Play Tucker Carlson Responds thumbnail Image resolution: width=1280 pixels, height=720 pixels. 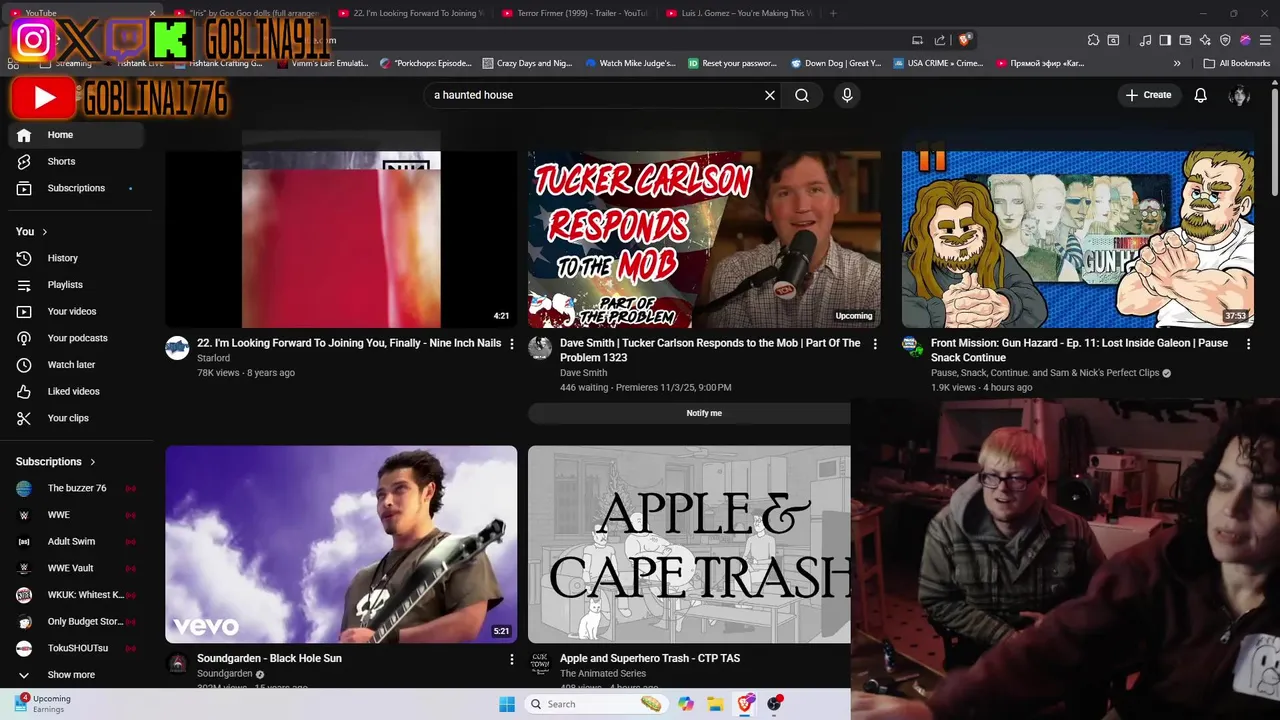pos(704,240)
